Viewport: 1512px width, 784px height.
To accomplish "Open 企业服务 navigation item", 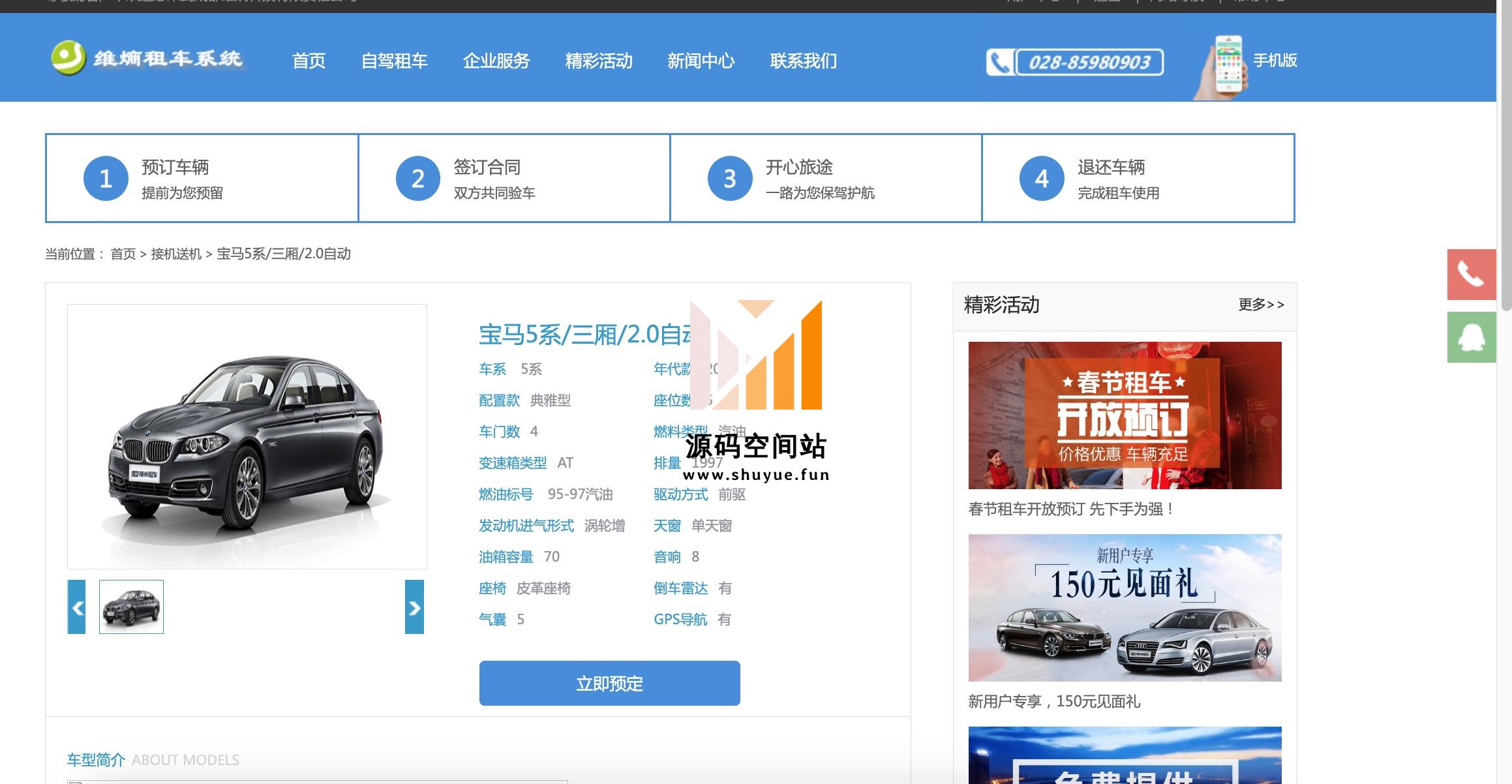I will tap(496, 61).
